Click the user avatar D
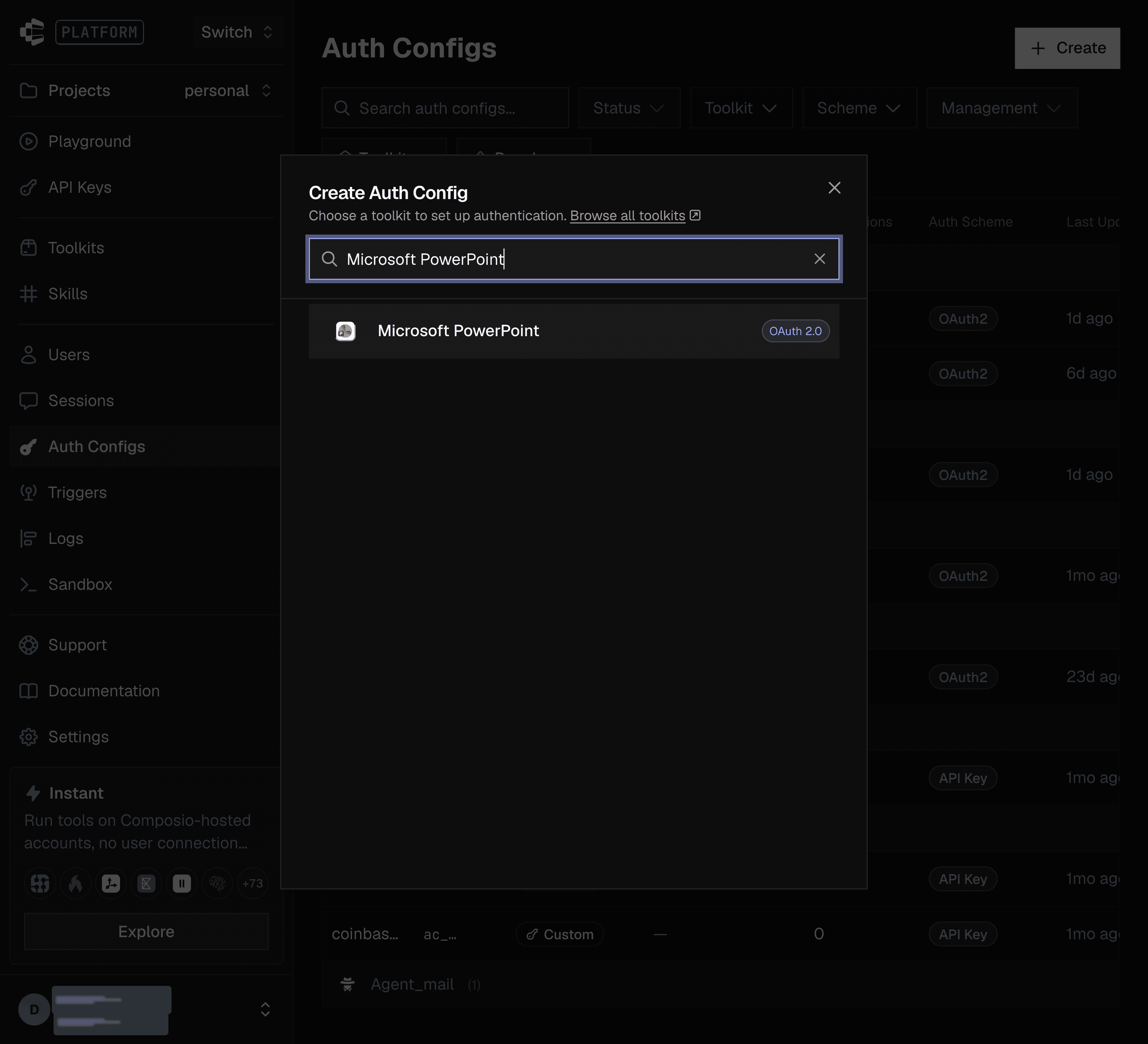 (34, 1010)
